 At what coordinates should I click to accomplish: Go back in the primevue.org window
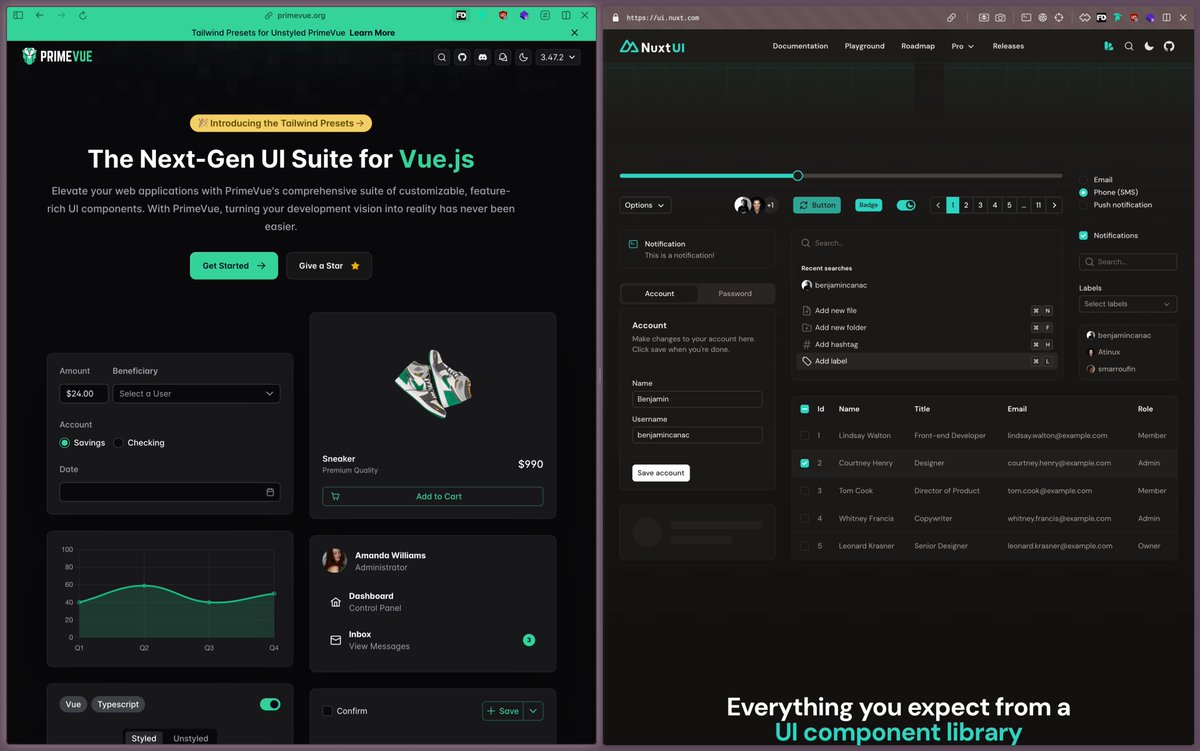(39, 16)
